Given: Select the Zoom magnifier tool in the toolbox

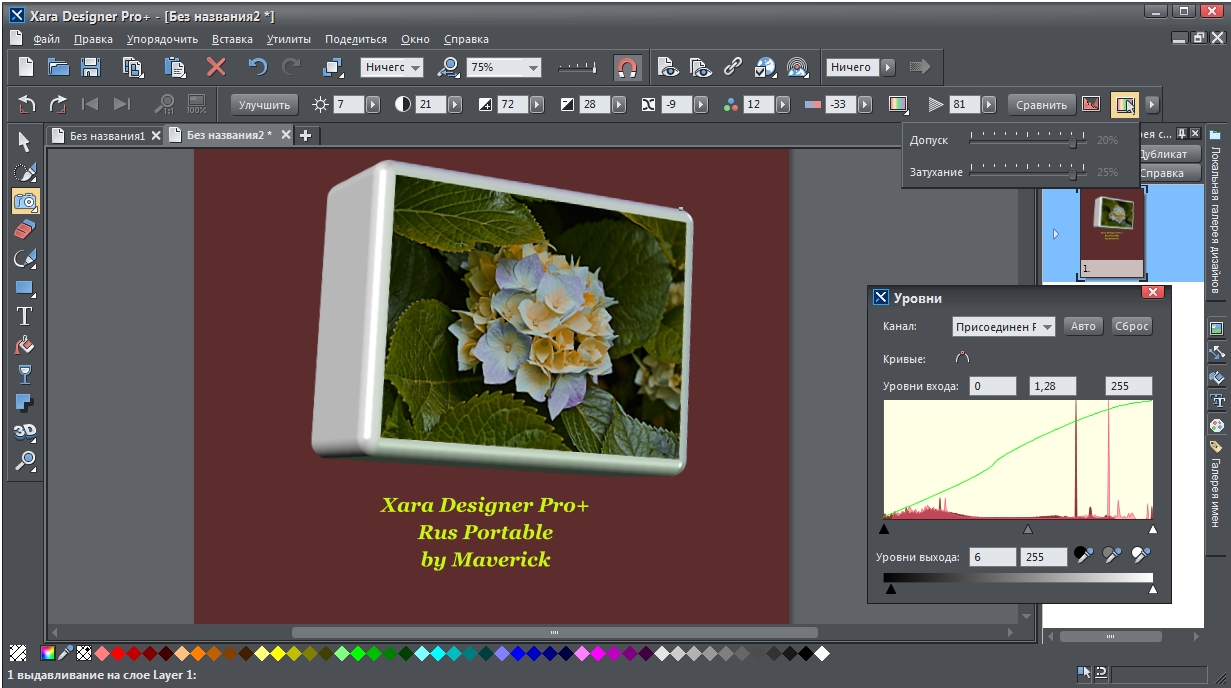Looking at the screenshot, I should [x=25, y=461].
